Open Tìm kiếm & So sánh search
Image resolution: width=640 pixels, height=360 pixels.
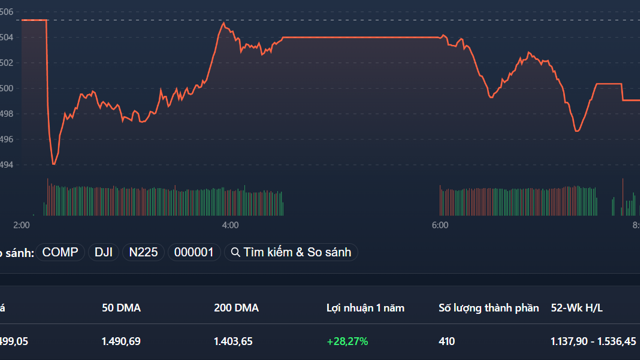click(291, 252)
